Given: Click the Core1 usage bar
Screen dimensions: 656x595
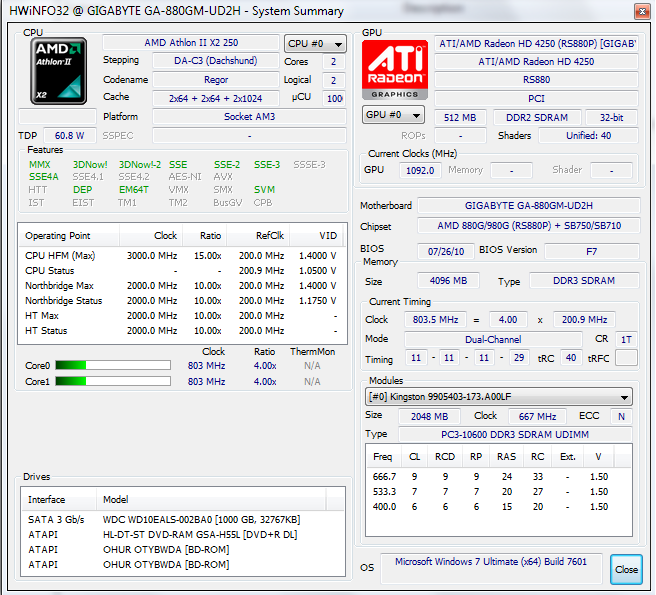Looking at the screenshot, I should (113, 381).
